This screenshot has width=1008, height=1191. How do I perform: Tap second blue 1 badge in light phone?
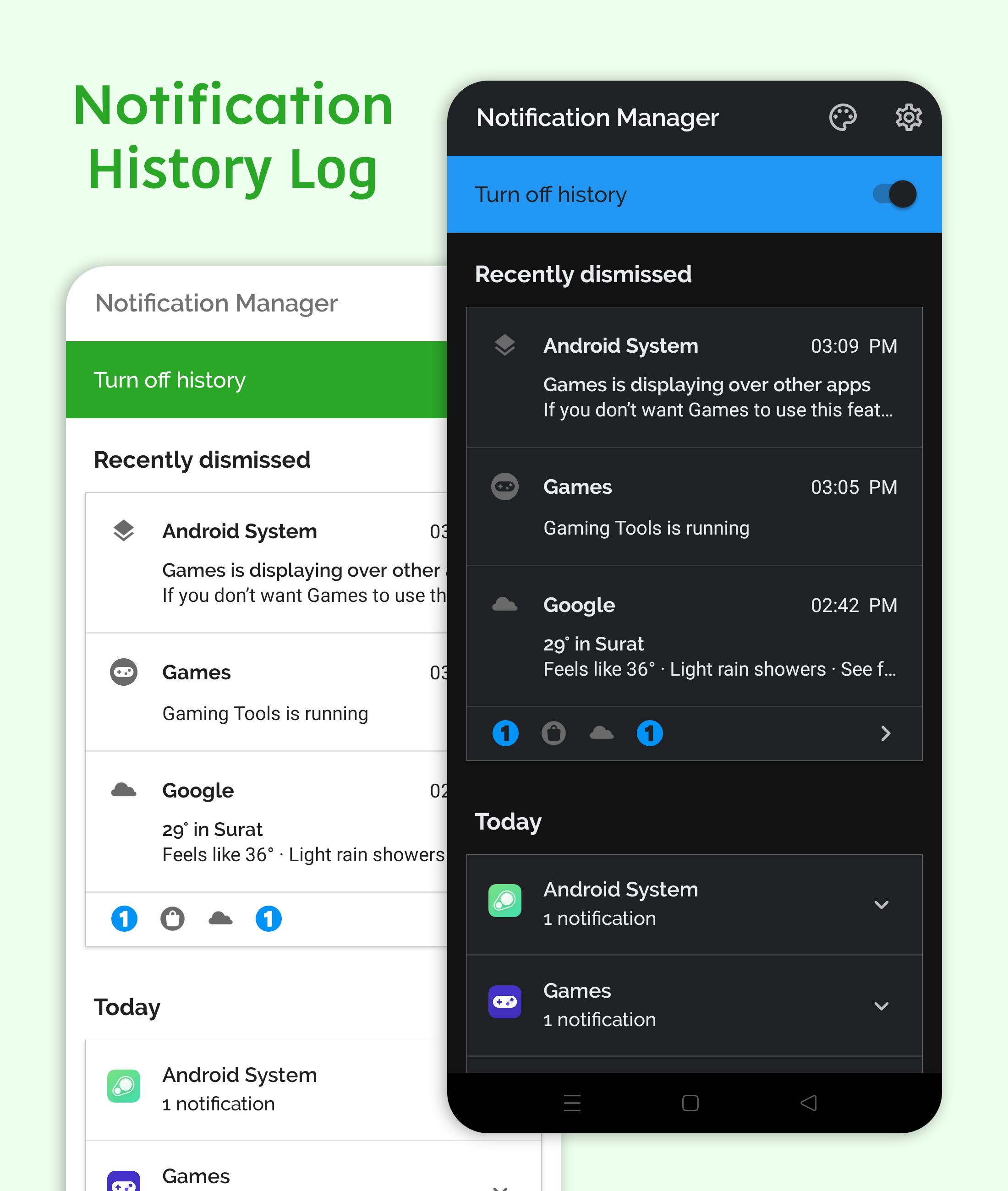(268, 918)
